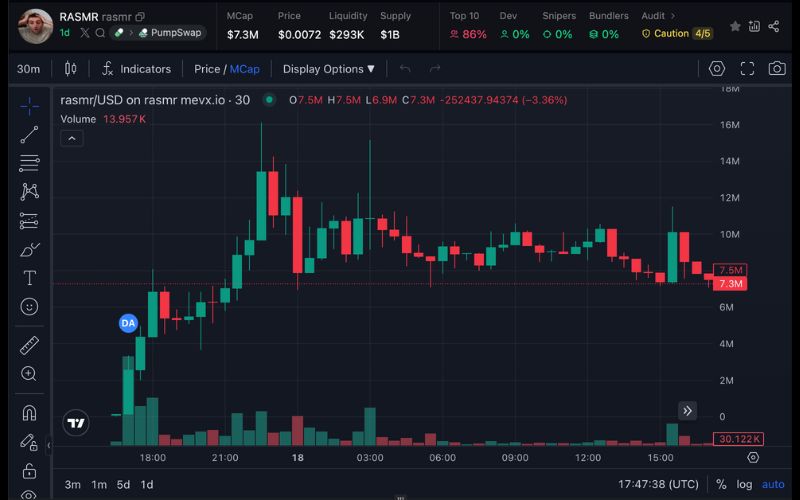Toggle lock all drawings

30,470
